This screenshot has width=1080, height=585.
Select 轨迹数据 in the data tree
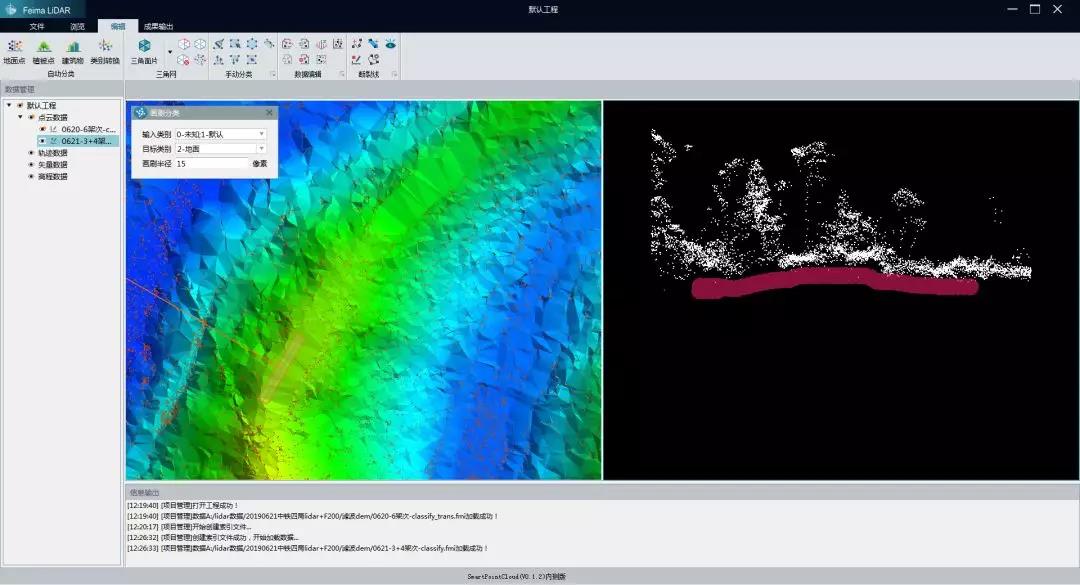(52, 153)
